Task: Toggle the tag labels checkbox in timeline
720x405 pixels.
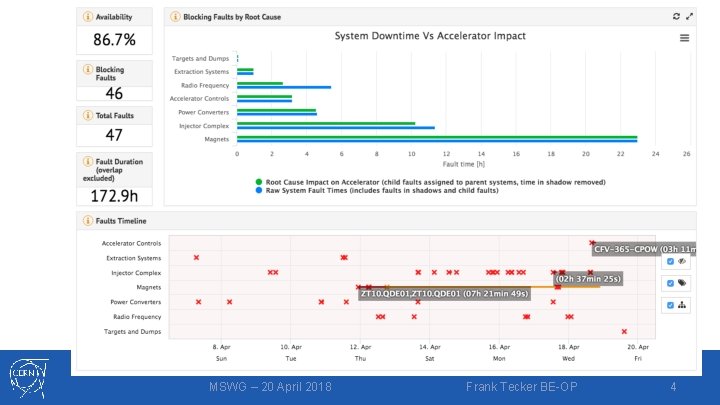Action: [x=670, y=283]
